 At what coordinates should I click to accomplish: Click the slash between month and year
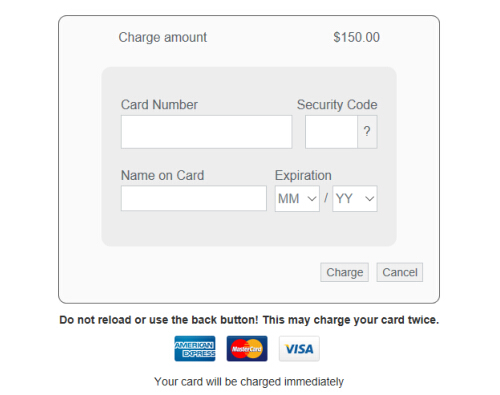click(x=326, y=198)
